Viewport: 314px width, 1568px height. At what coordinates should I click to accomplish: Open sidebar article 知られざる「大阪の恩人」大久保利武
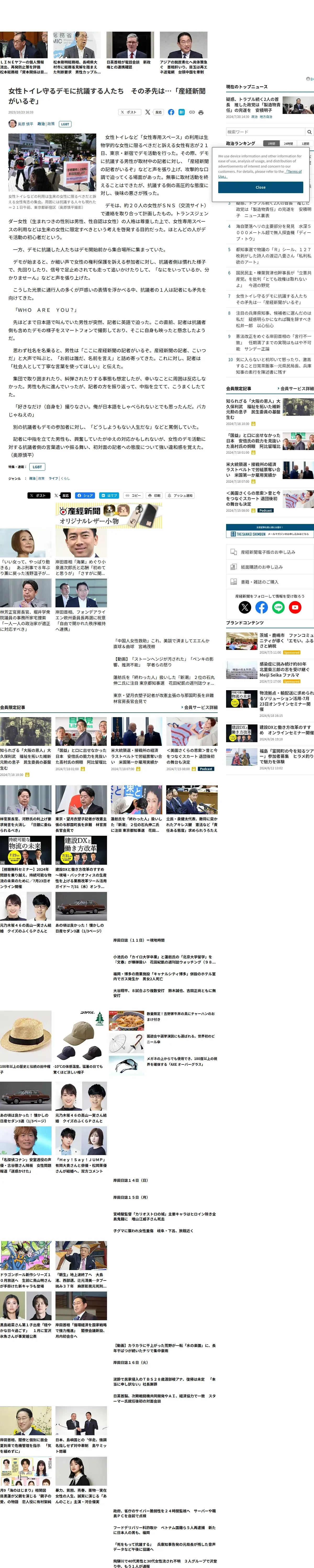(254, 409)
